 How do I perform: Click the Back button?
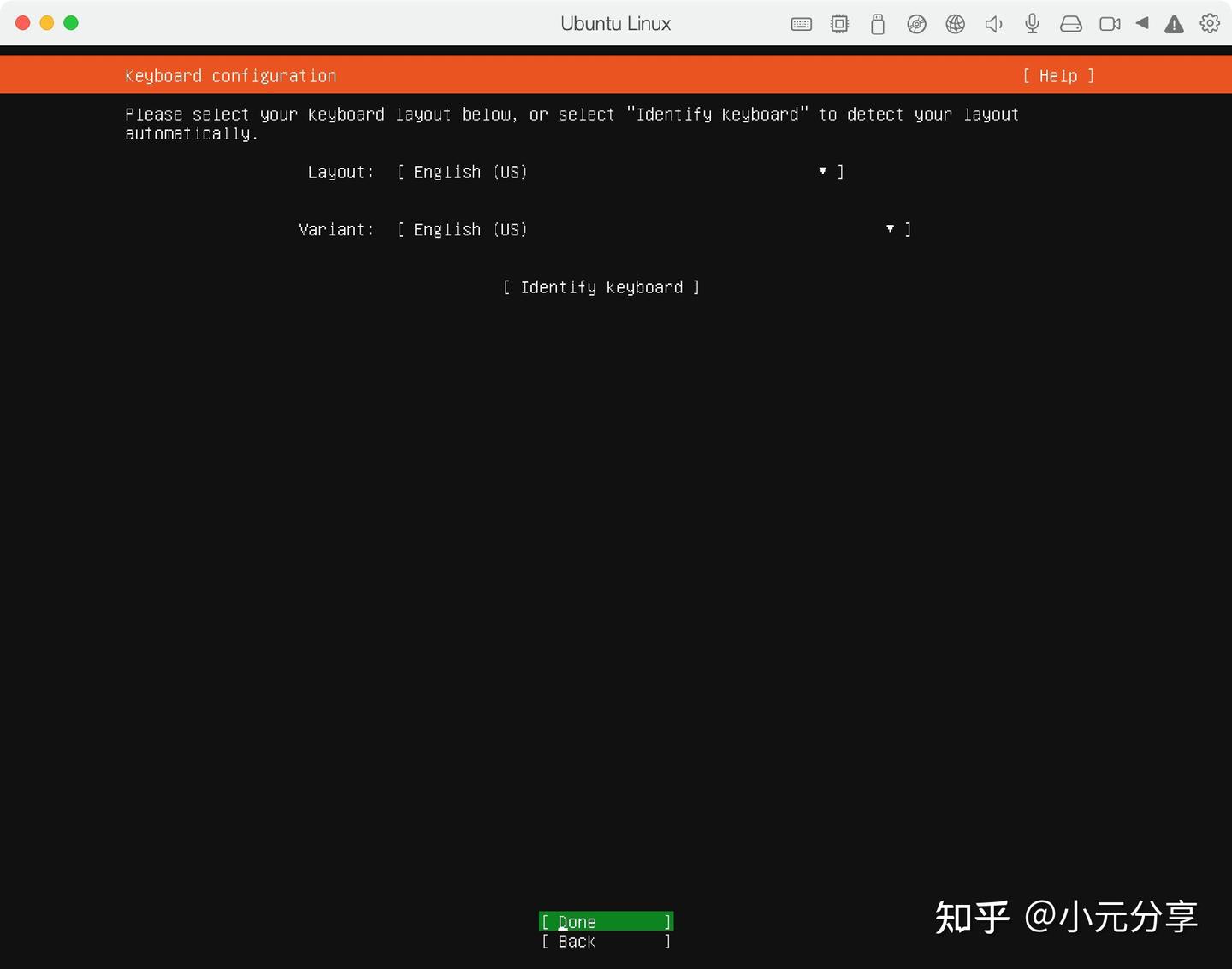[605, 942]
